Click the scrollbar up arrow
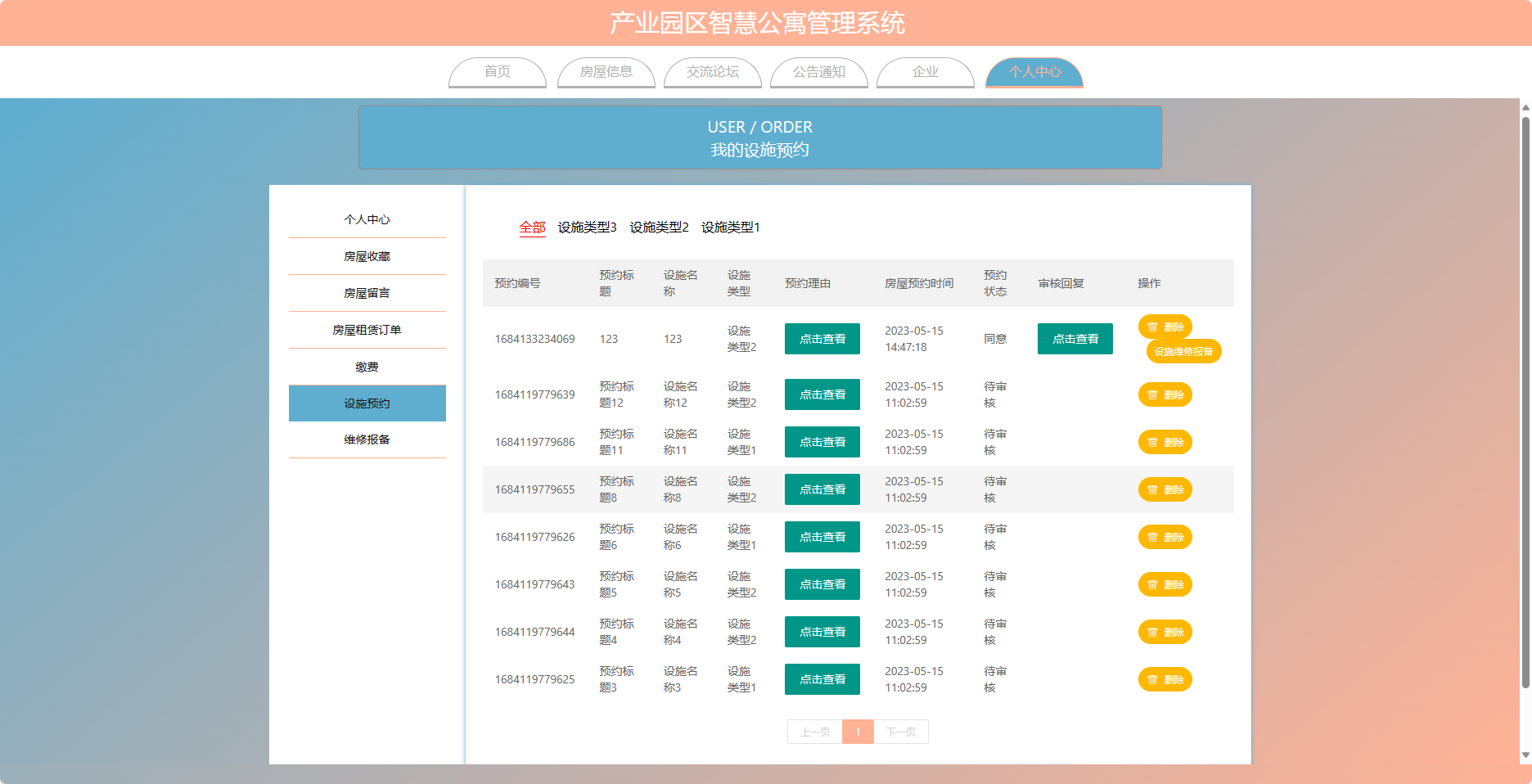 [x=1525, y=106]
